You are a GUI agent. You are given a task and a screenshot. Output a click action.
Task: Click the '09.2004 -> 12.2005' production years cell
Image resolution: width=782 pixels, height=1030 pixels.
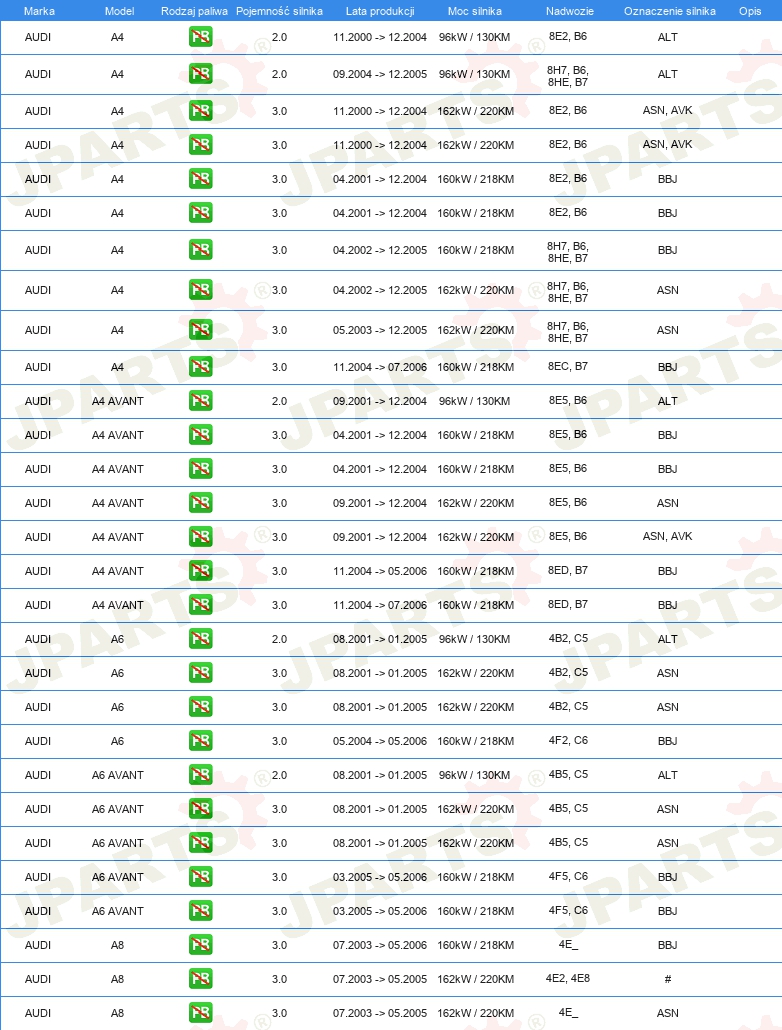[x=380, y=74]
